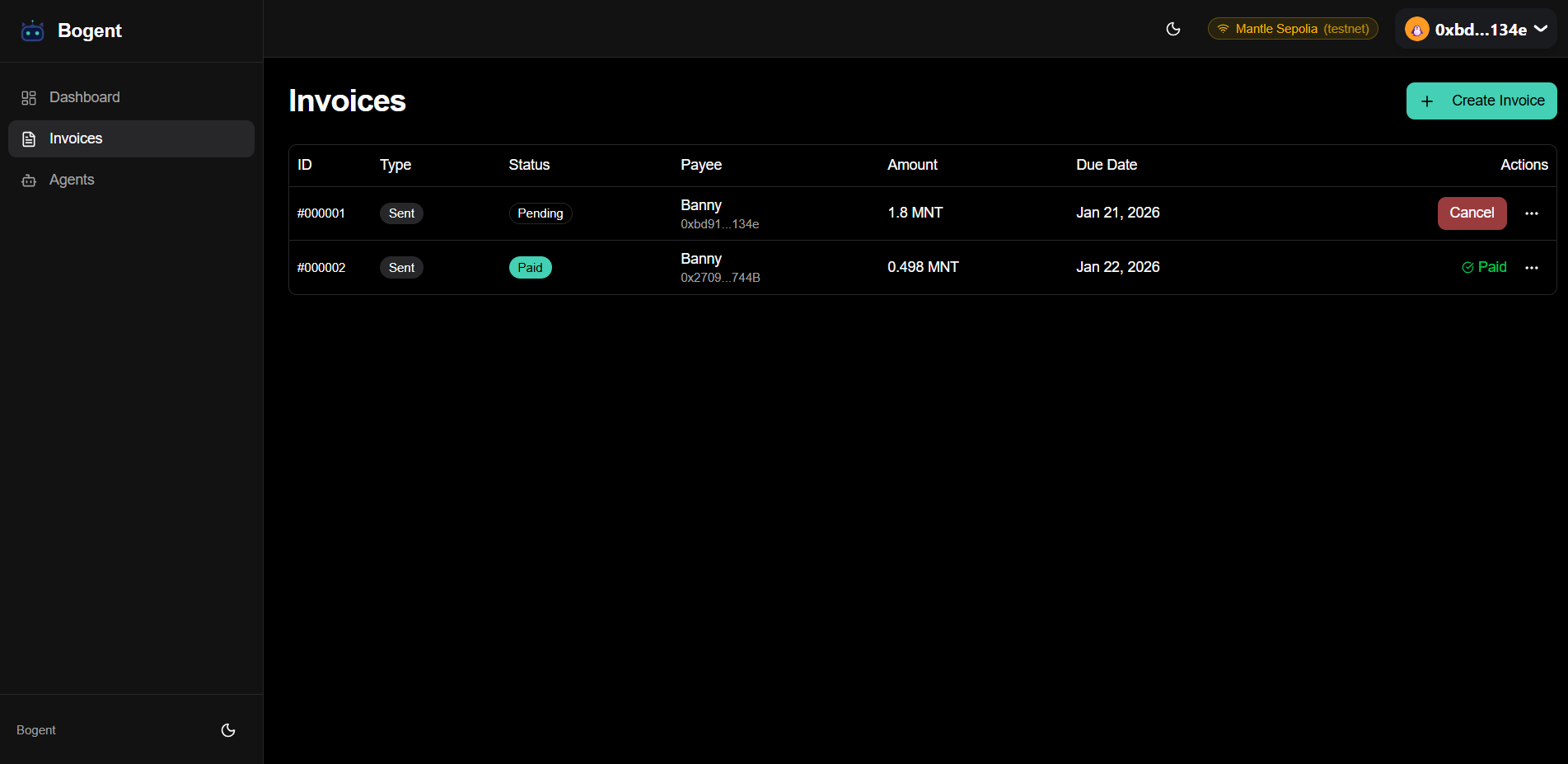Click the wallet avatar icon in header
Viewport: 1568px width, 764px height.
click(x=1416, y=30)
